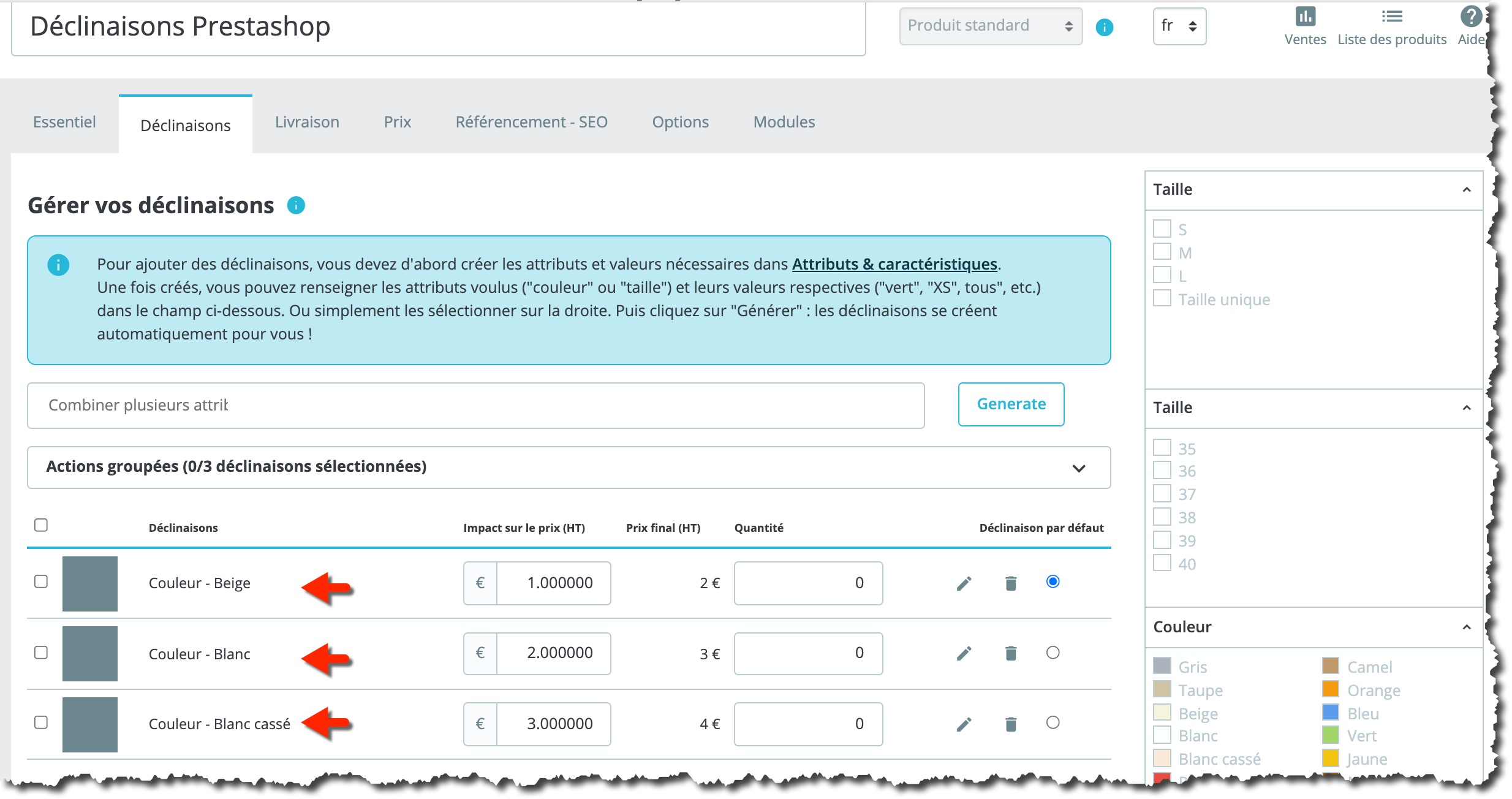
Task: Click the Blanc price impact field 2.000000
Action: [553, 654]
